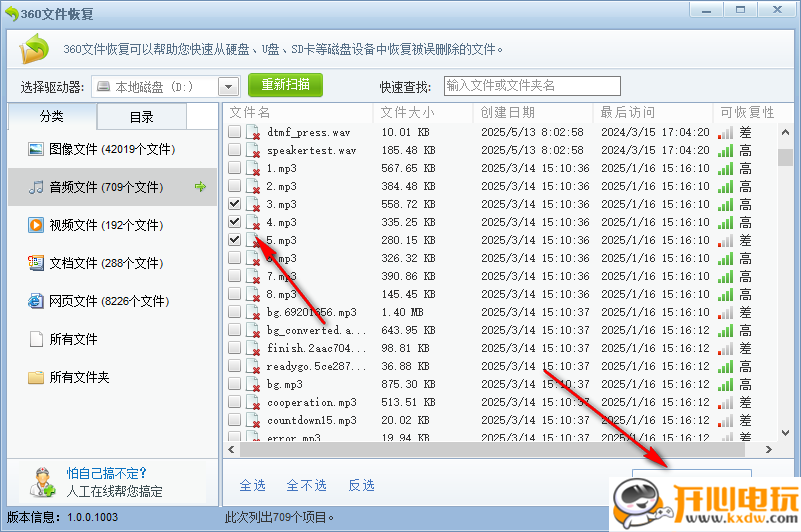Viewport: 801px width, 532px height.
Task: Click the vertical scrollbar thumb of file list
Action: click(x=786, y=157)
